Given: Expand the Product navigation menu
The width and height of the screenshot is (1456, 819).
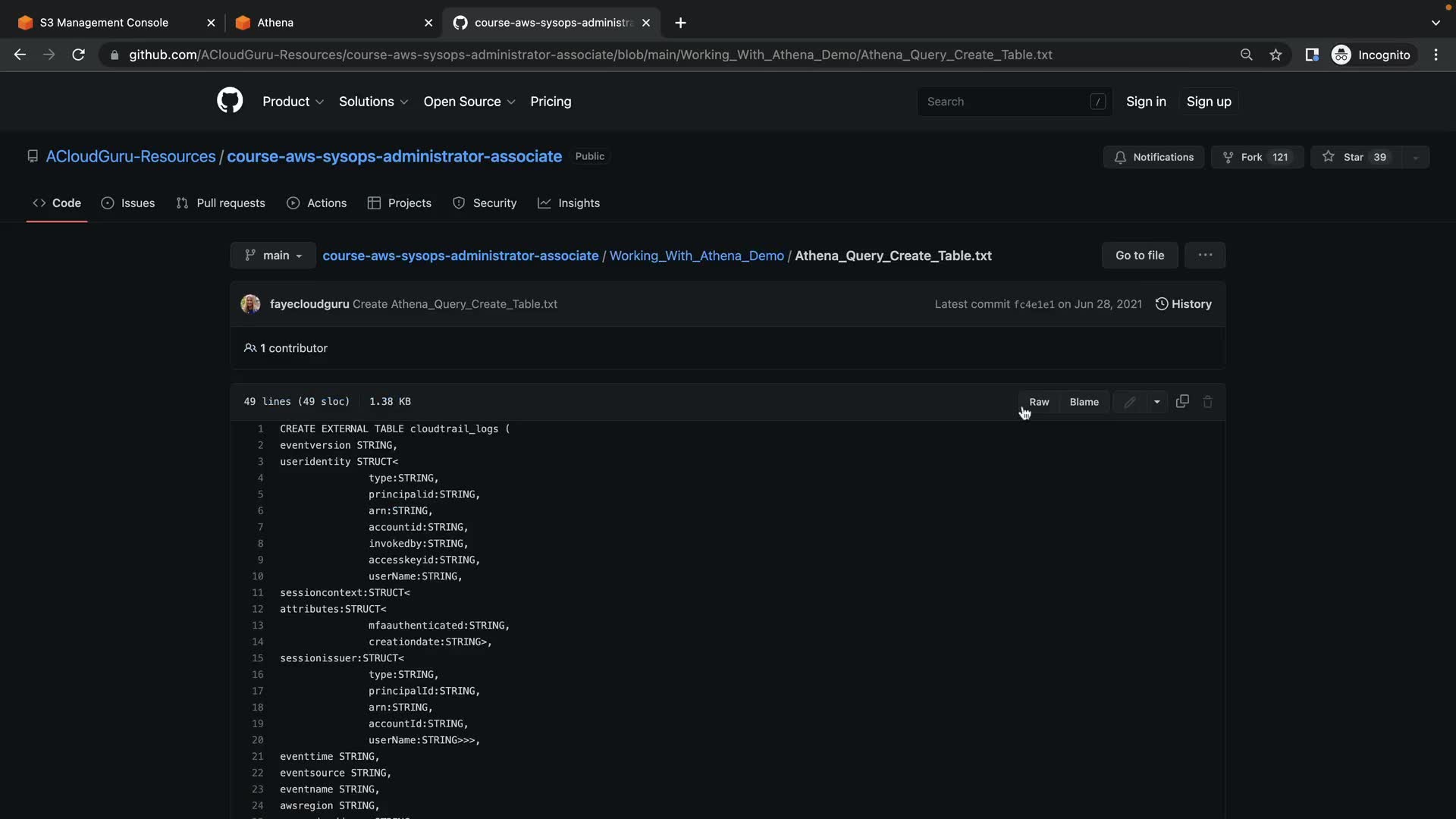Looking at the screenshot, I should click(293, 102).
